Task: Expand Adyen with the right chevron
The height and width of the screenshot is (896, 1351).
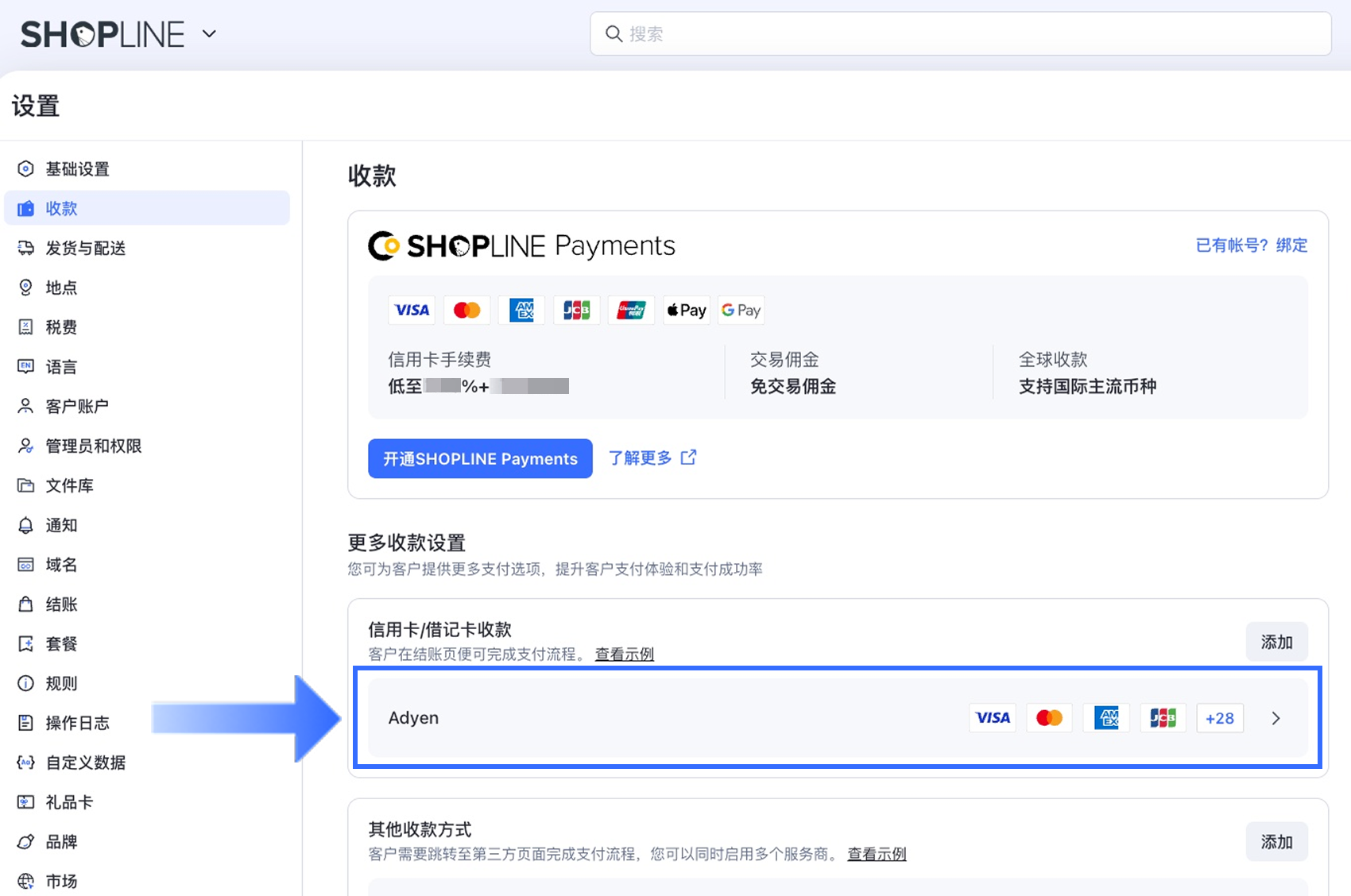Action: [1276, 718]
